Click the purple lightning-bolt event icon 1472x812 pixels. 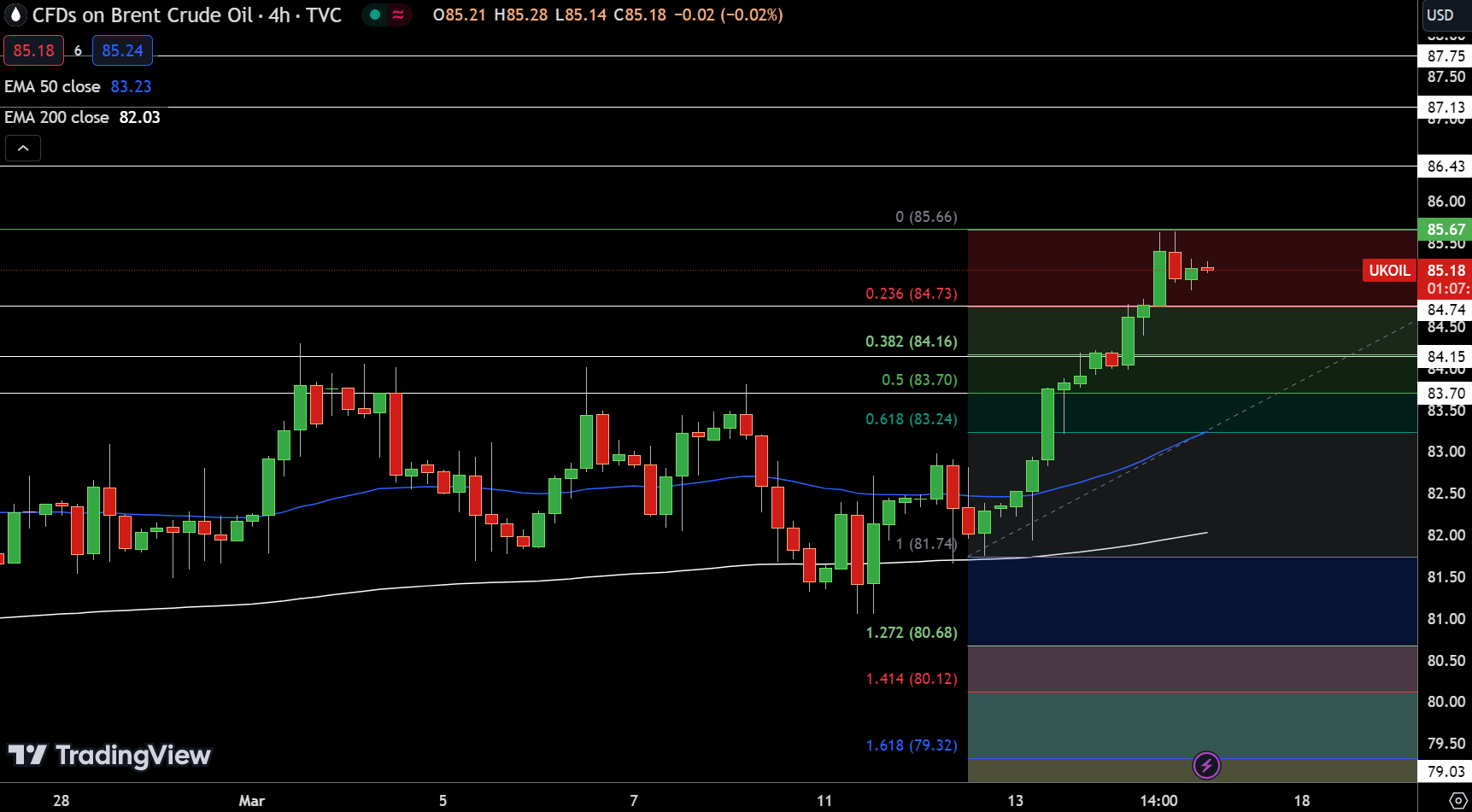pyautogui.click(x=1206, y=765)
